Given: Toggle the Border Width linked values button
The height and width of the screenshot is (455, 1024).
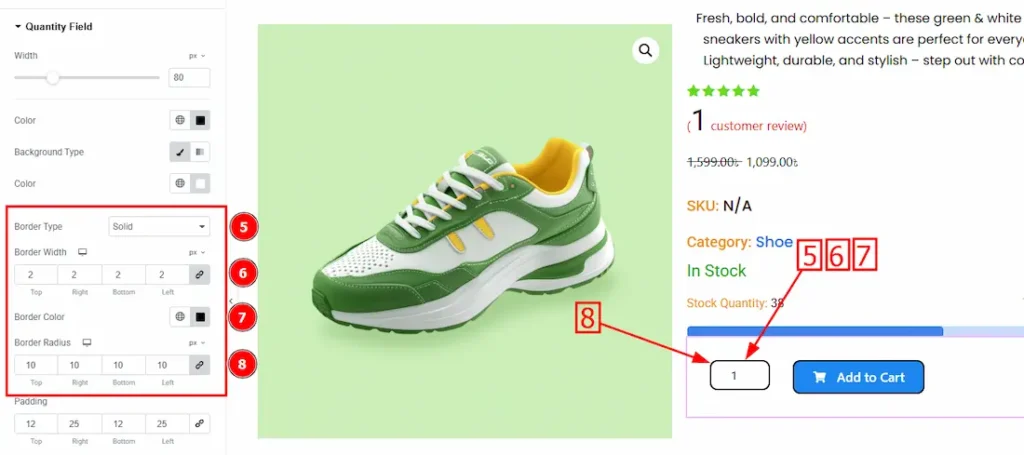Looking at the screenshot, I should 199,275.
